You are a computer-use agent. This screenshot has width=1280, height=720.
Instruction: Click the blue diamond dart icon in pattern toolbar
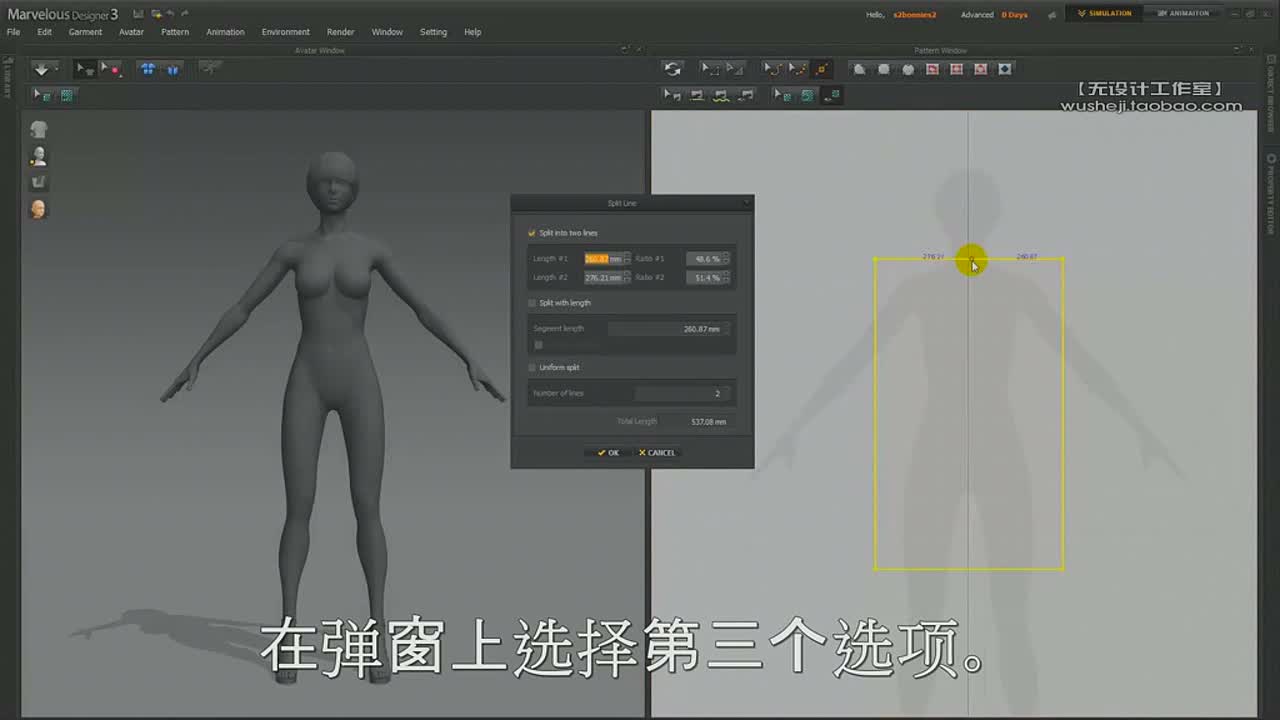click(1005, 69)
